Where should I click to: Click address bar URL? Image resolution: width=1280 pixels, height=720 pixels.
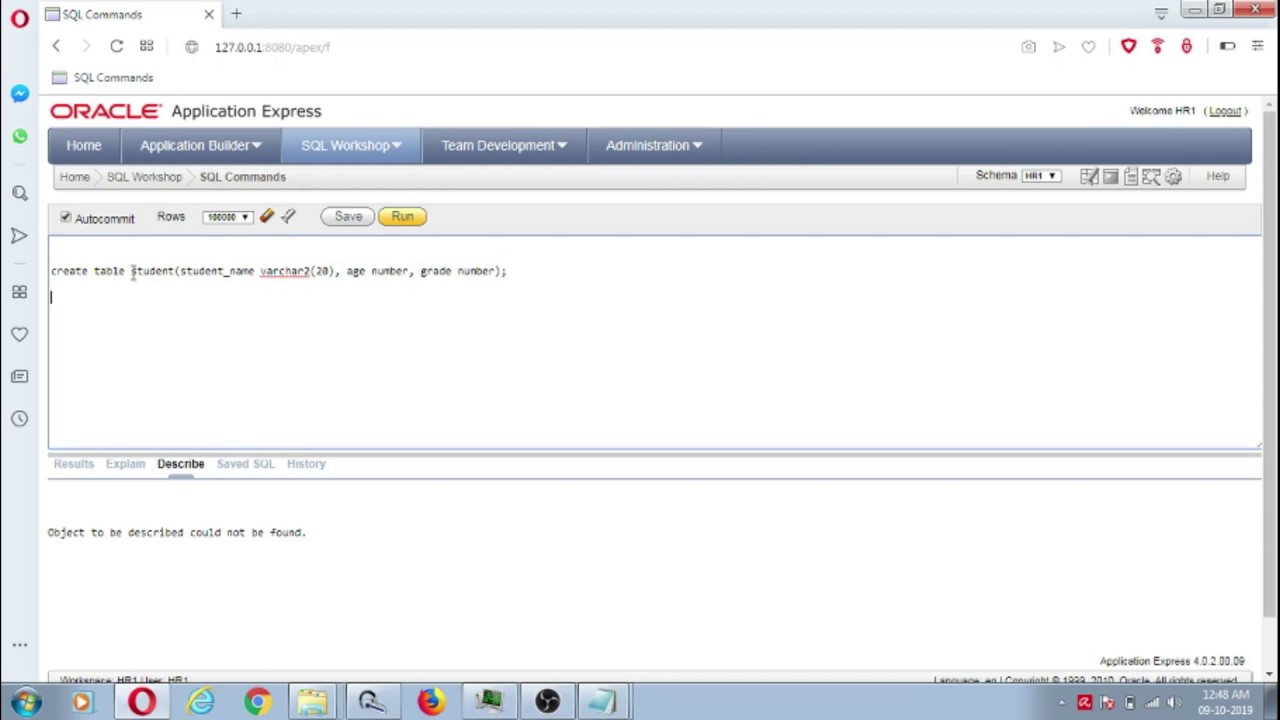272,47
